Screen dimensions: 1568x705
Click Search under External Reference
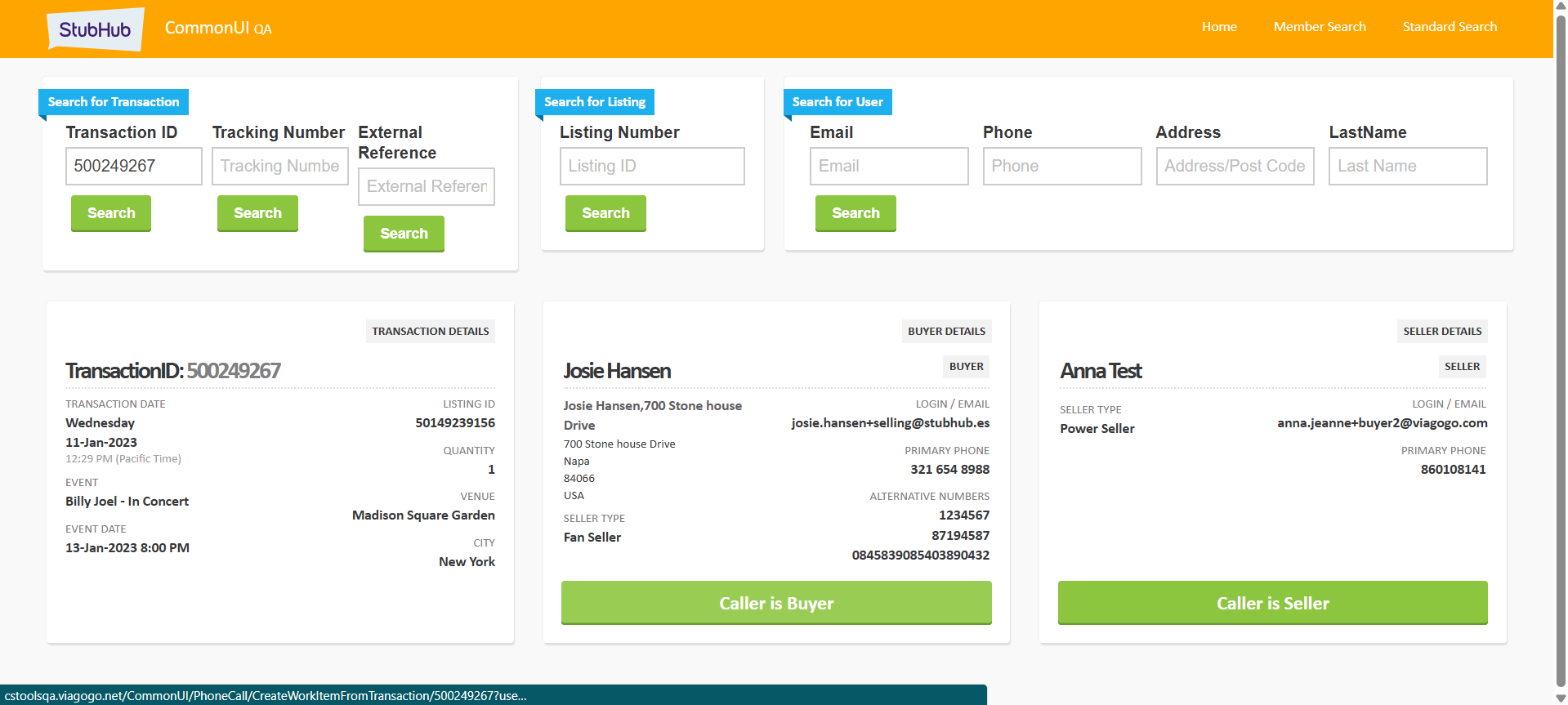pyautogui.click(x=404, y=234)
